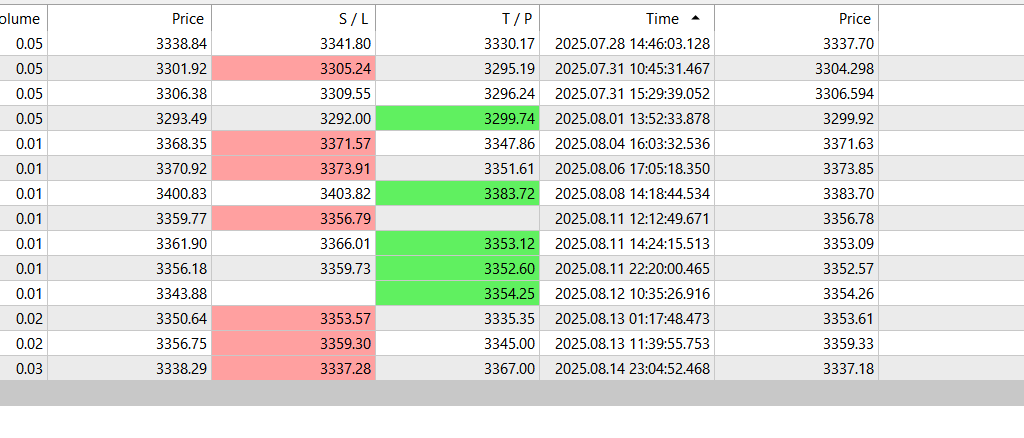Screen dimensions: 1024x438
Task: Select the green T/P cell 3352.60
Action: 457,268
